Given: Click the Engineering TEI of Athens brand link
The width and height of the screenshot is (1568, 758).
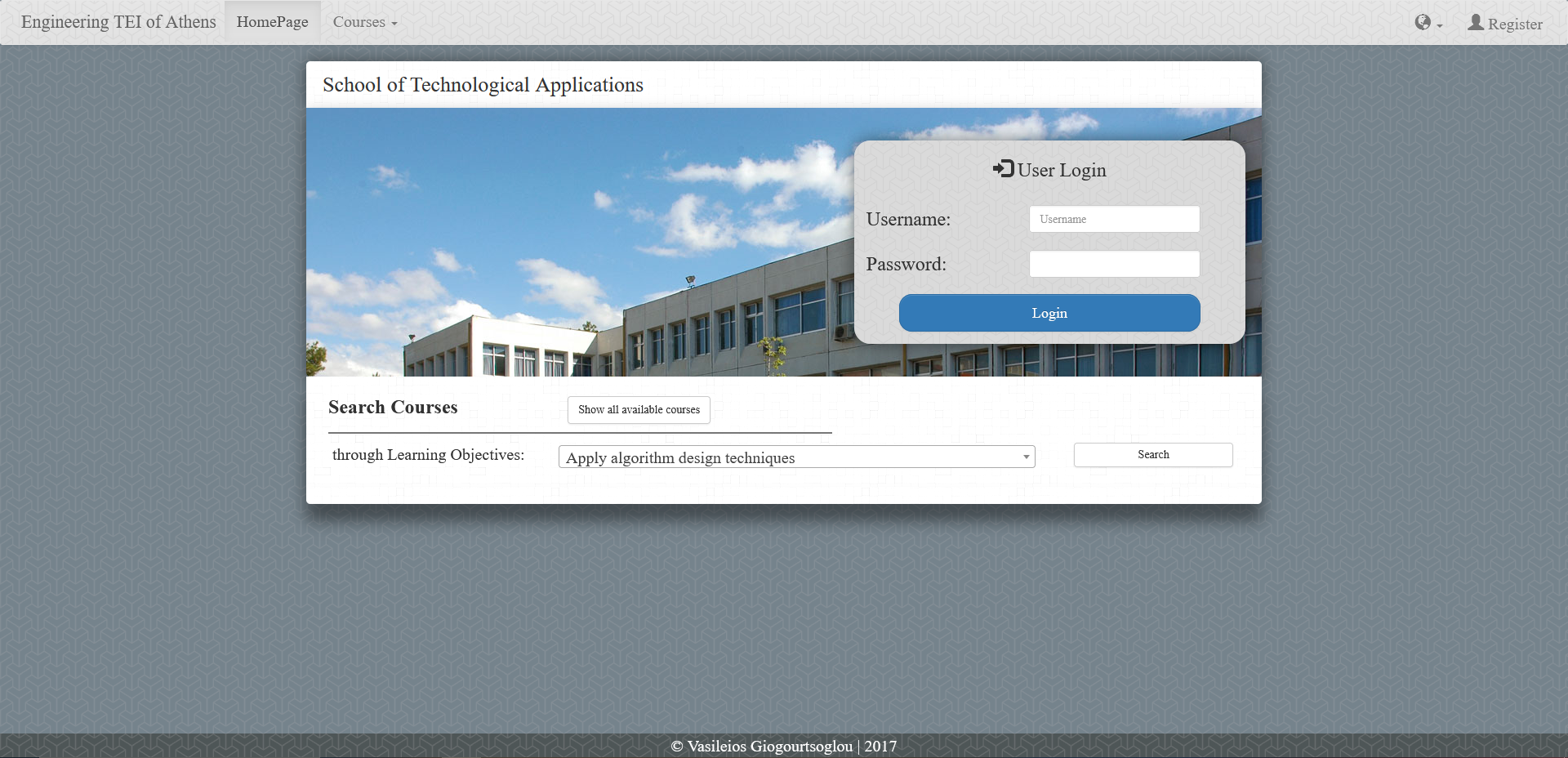Looking at the screenshot, I should click(118, 22).
